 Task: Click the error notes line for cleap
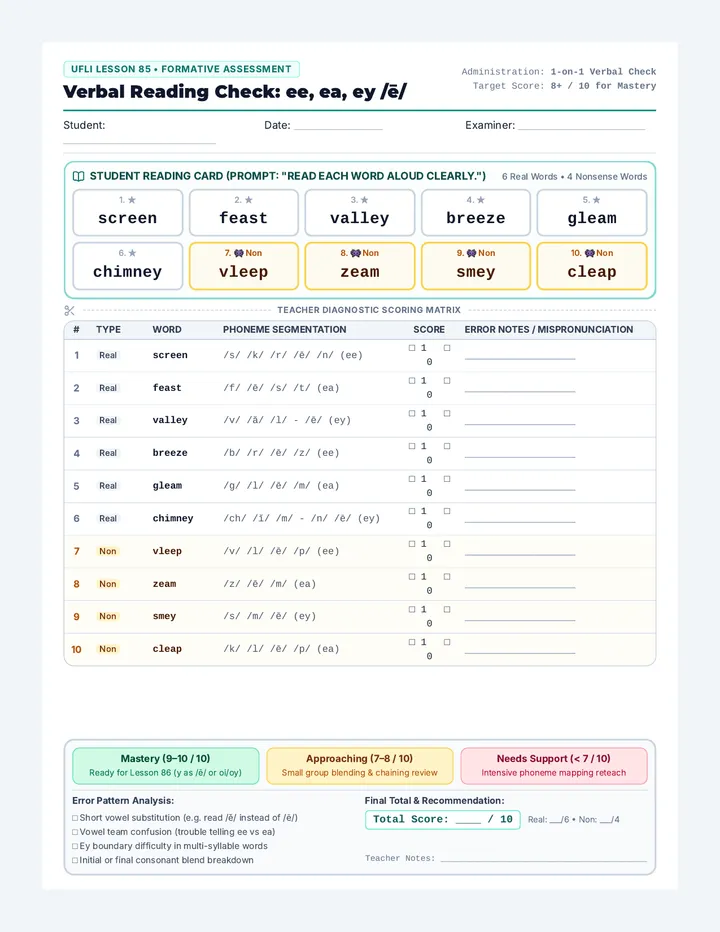(520, 653)
